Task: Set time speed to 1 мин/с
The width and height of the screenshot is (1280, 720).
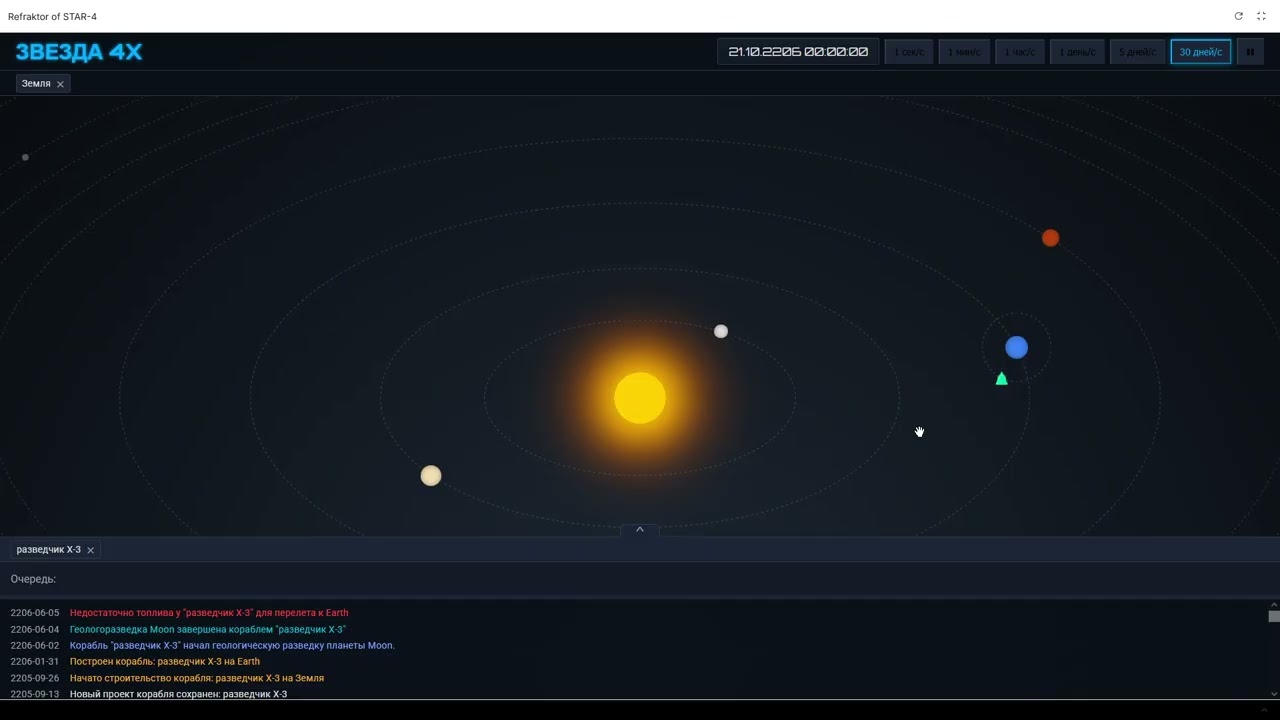Action: click(964, 52)
